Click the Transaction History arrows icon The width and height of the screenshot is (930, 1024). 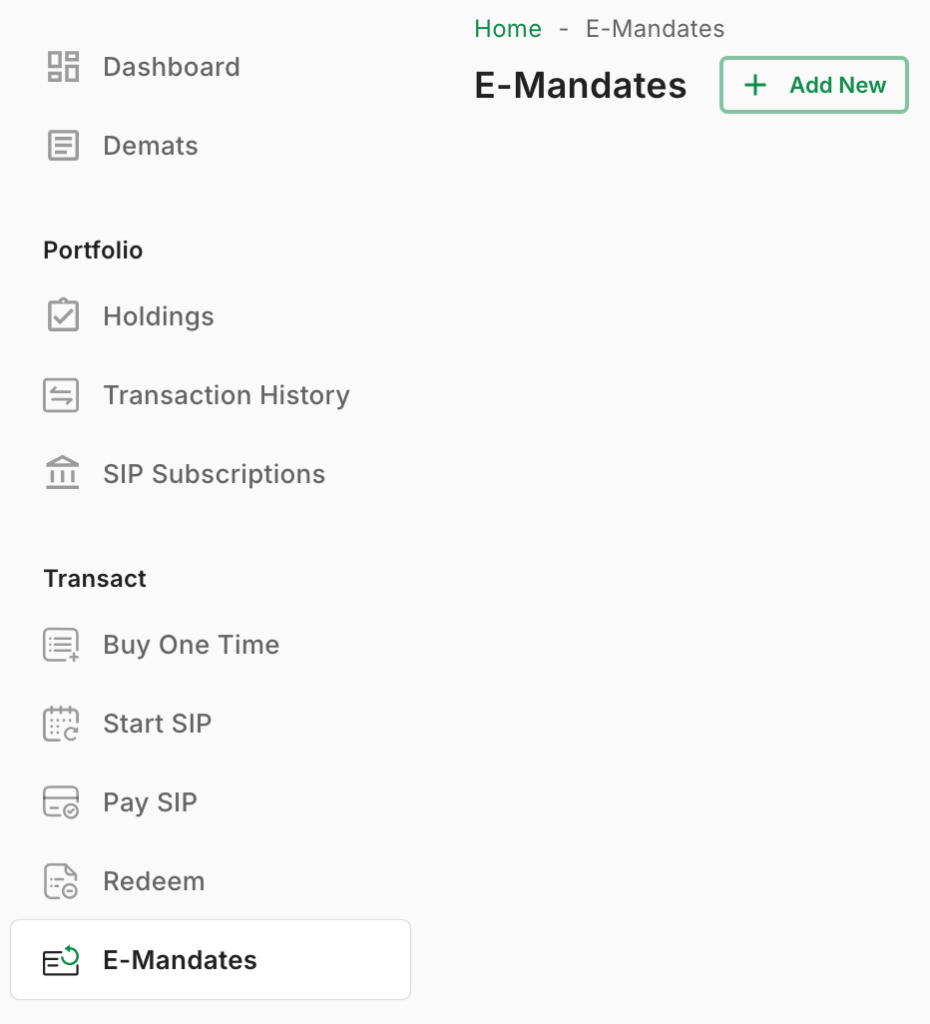(x=61, y=395)
